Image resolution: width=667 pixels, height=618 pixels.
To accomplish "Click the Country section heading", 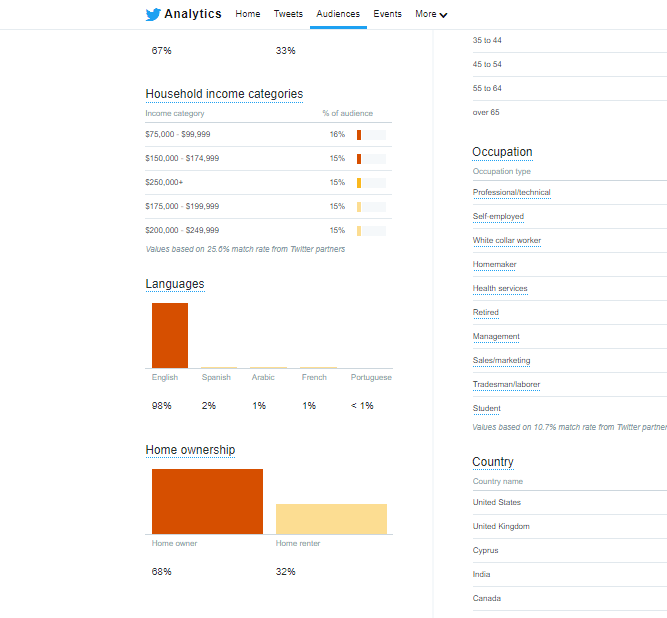I will click(x=492, y=462).
